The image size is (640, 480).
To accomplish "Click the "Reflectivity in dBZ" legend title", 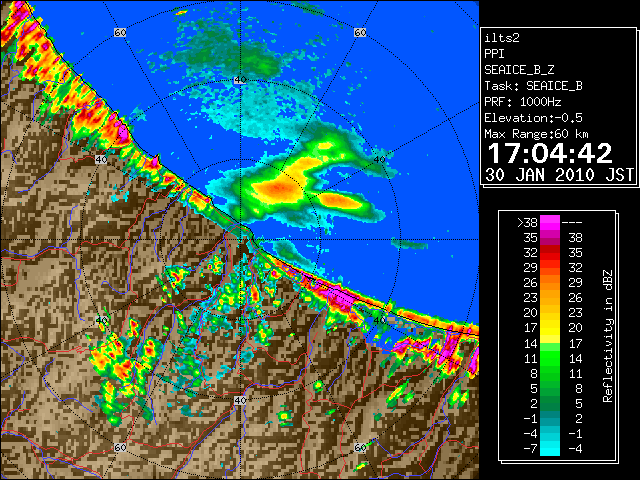I will tap(608, 336).
